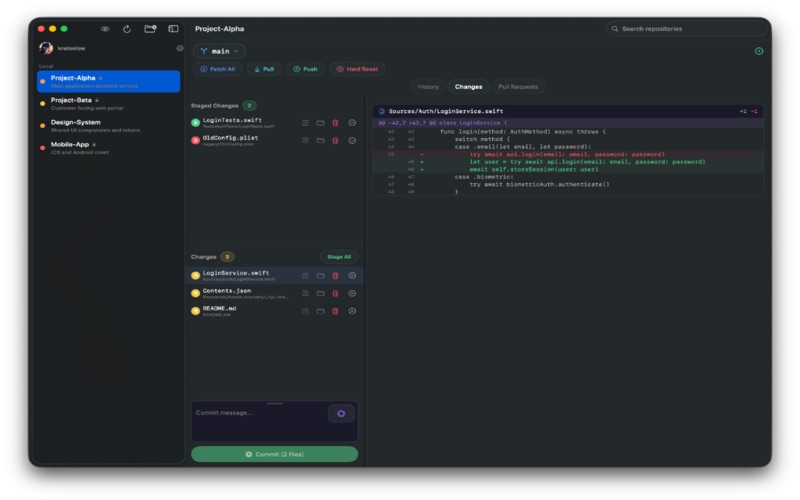The image size is (800, 500).
Task: Select the Changes tab
Action: click(468, 87)
